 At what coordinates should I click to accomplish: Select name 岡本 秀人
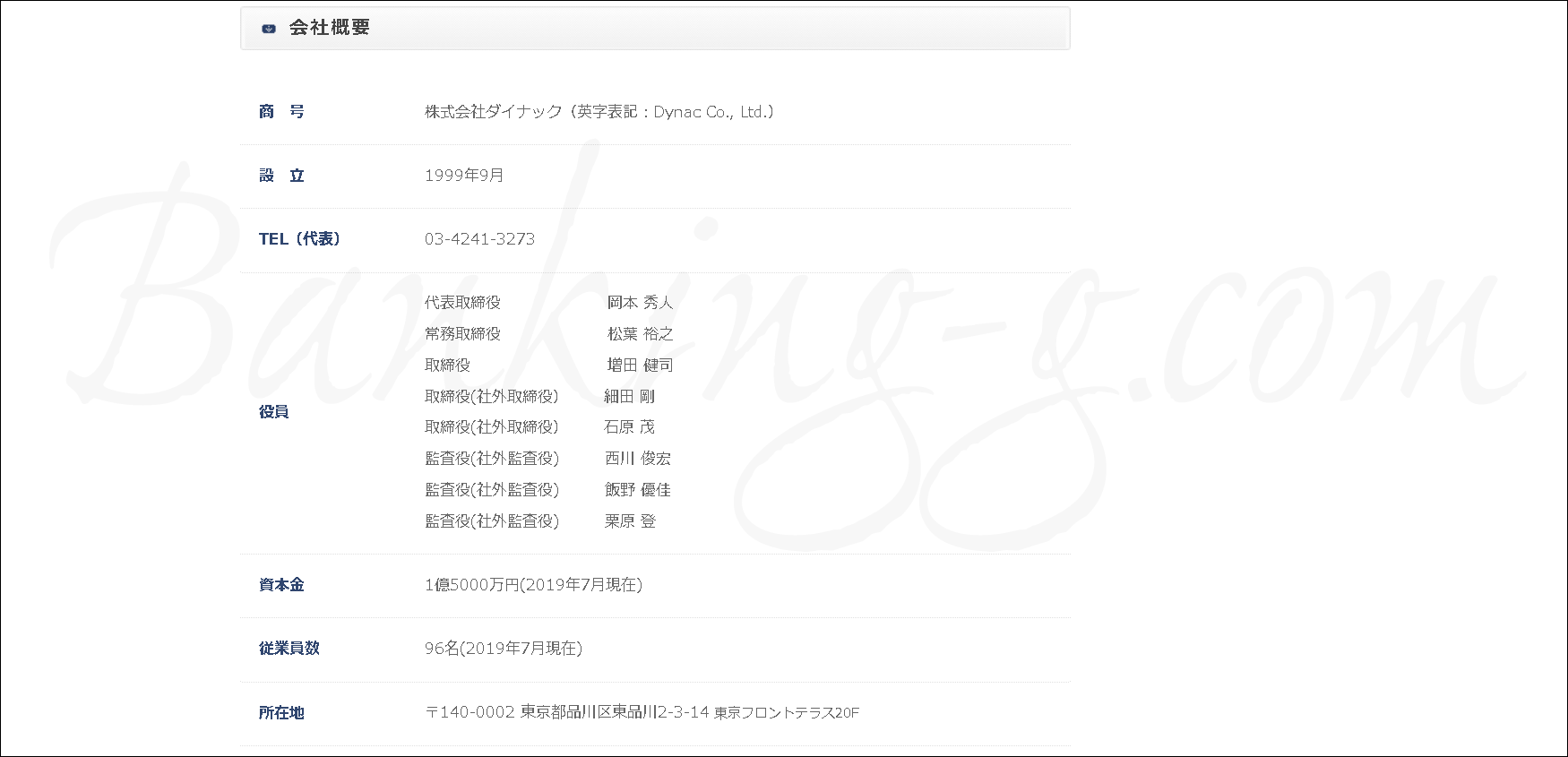[x=640, y=303]
